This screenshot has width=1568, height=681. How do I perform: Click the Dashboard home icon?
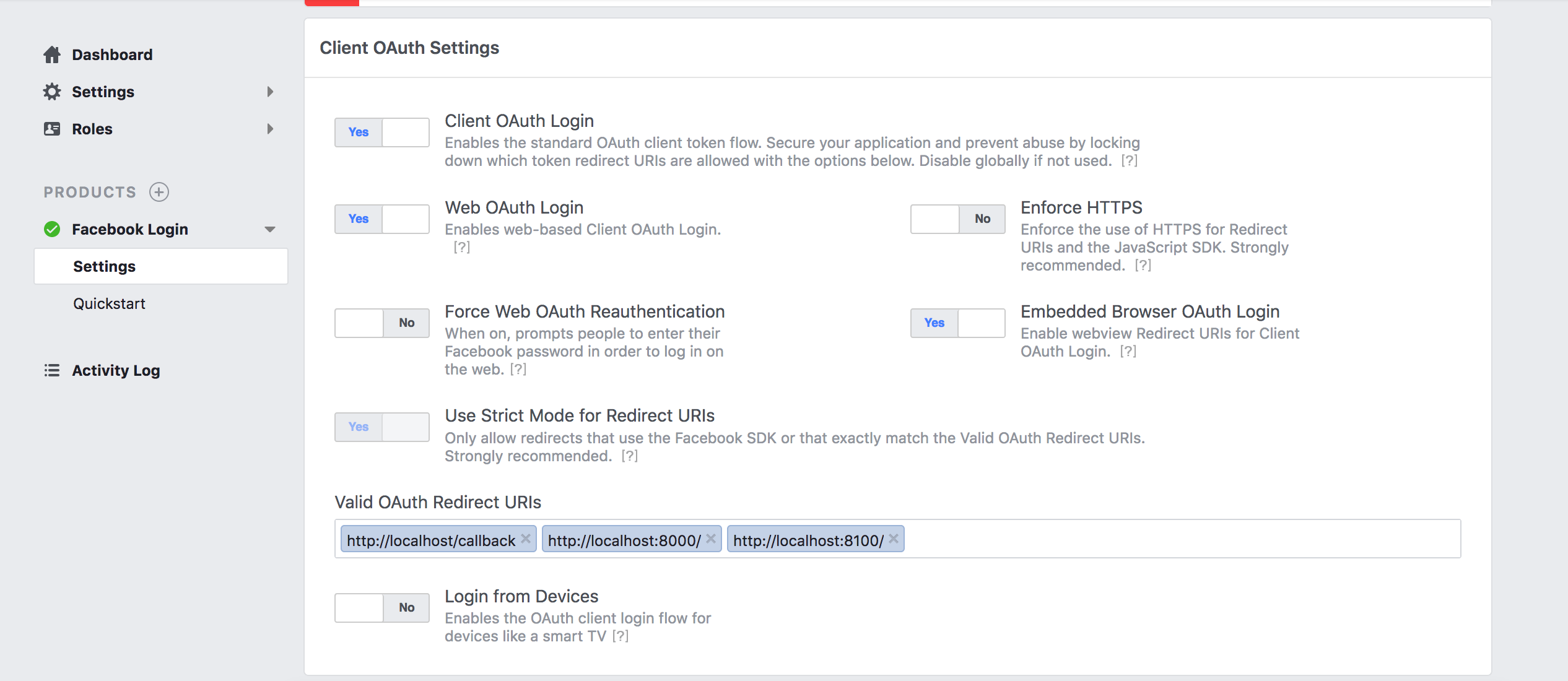52,54
